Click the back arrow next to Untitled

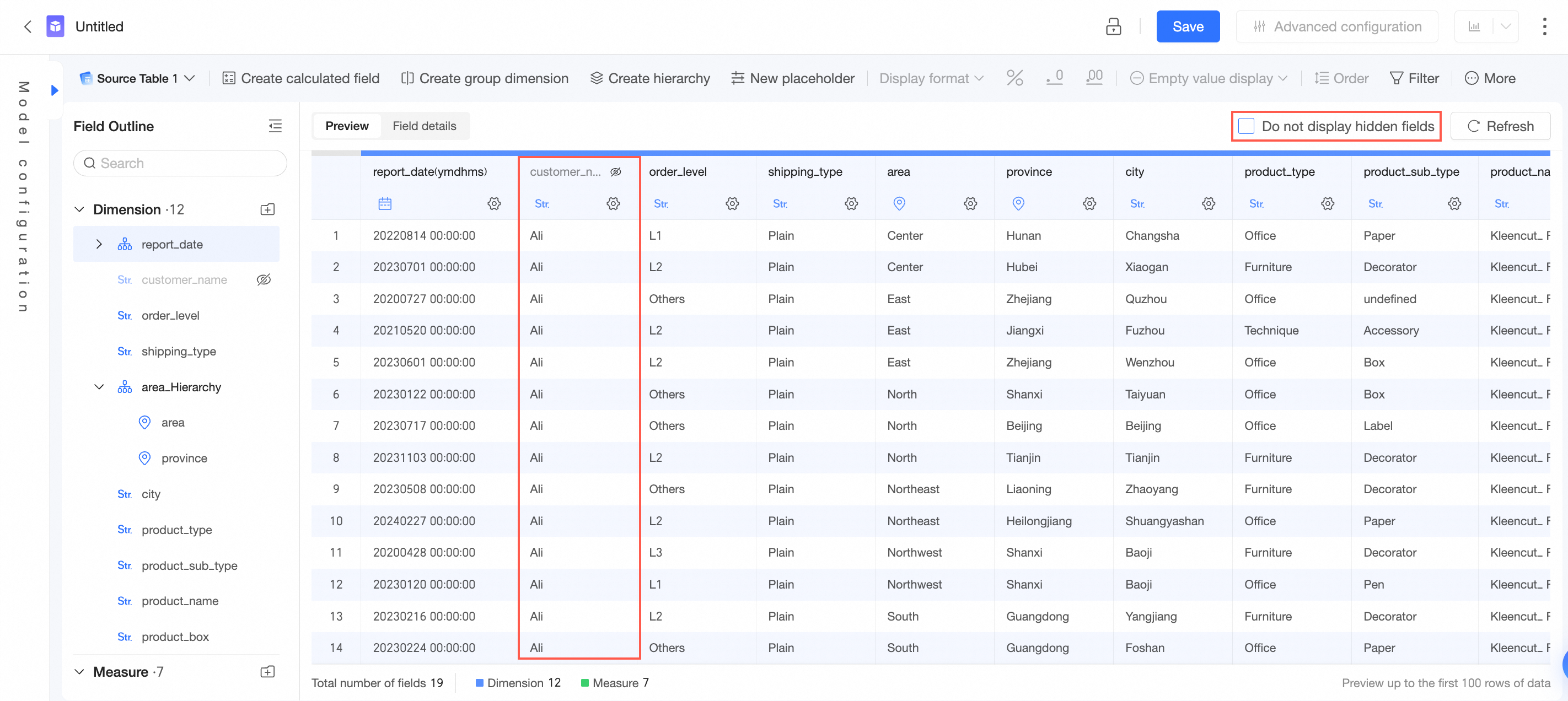point(28,27)
